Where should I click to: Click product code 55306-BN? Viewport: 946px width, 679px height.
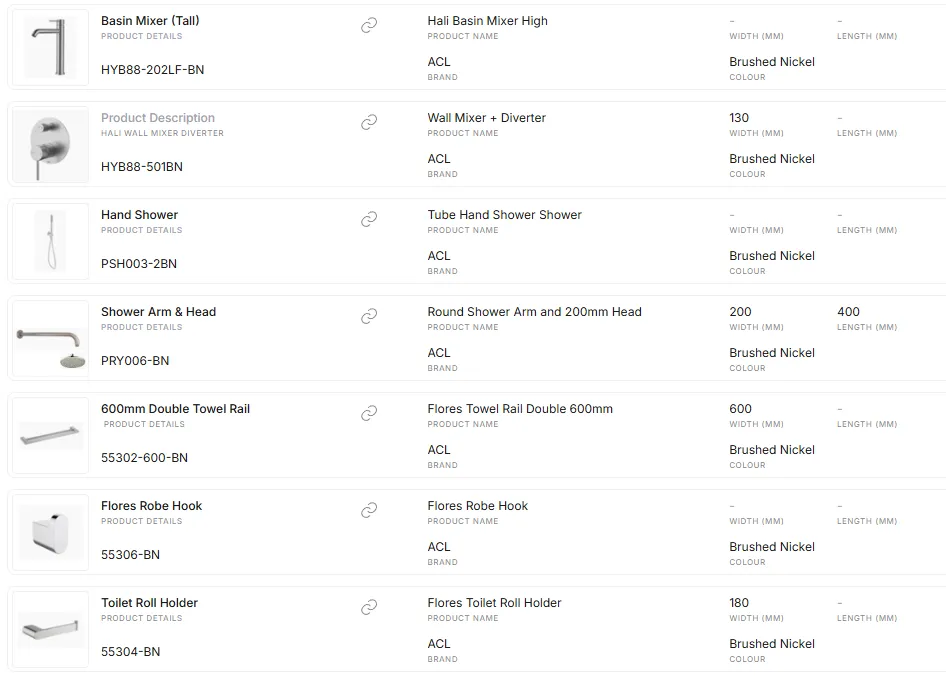[130, 555]
